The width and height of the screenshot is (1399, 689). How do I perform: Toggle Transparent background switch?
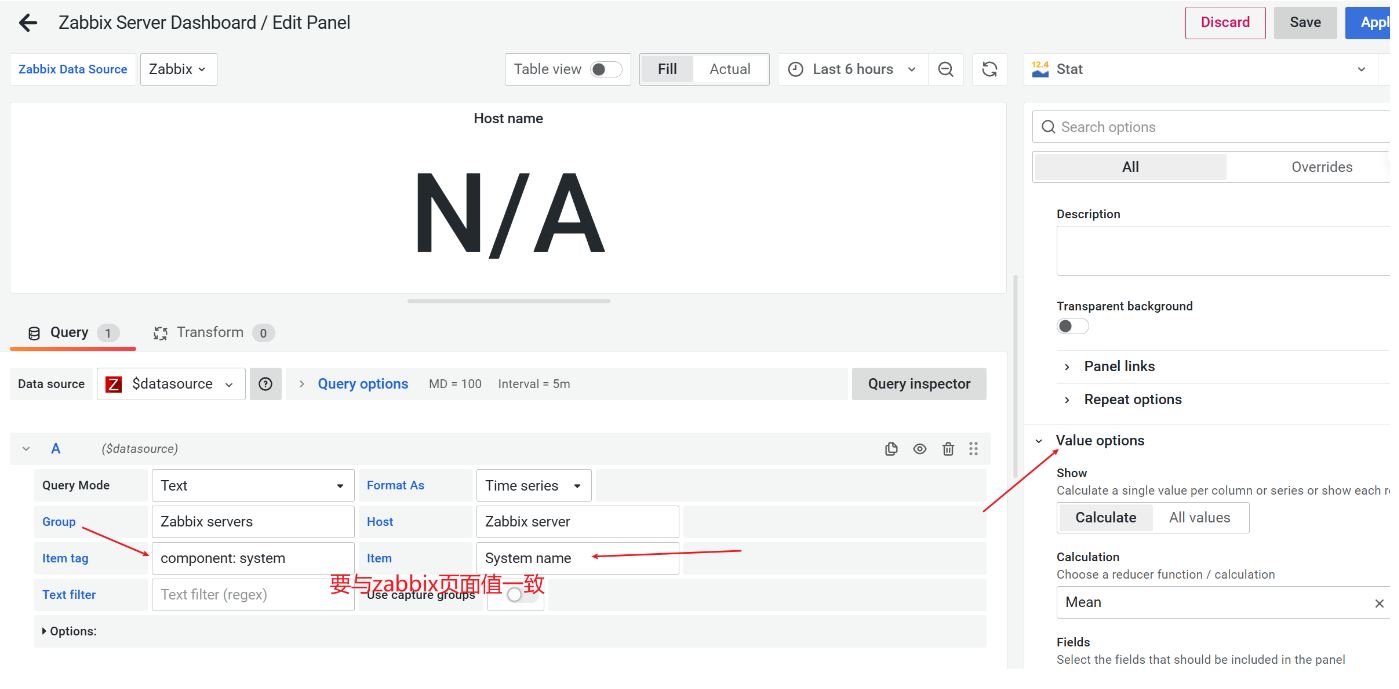1073,326
